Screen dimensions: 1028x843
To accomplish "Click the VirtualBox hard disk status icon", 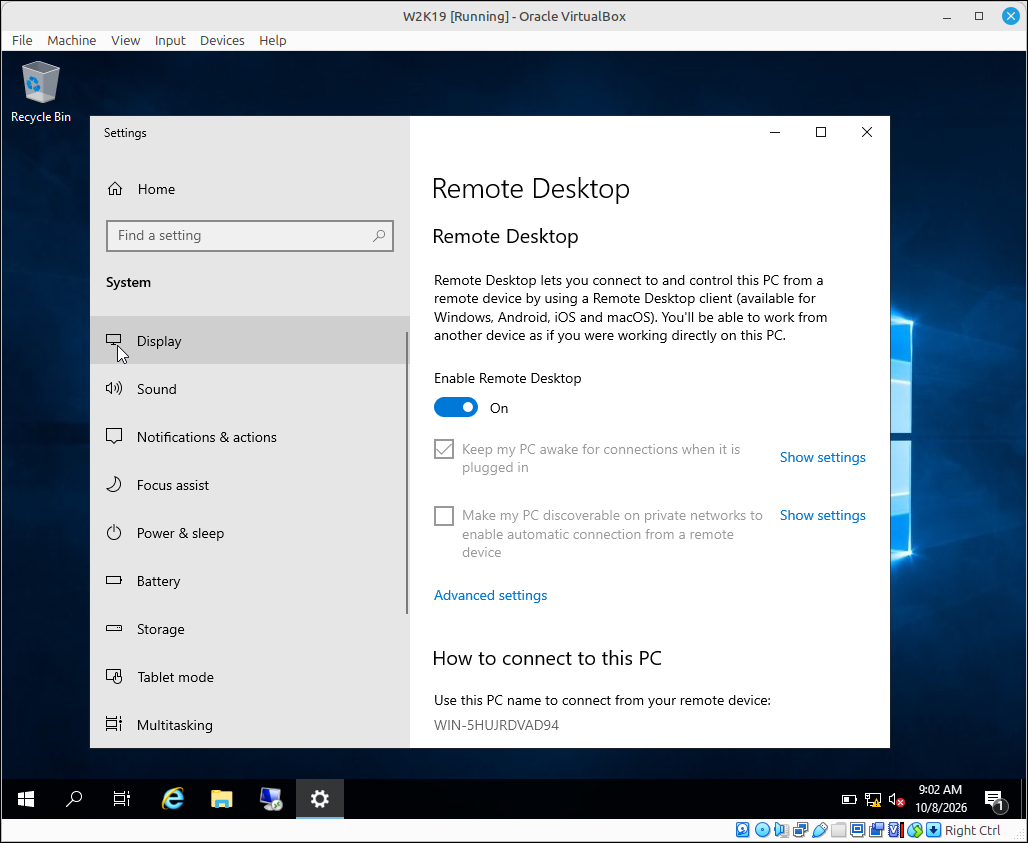I will [743, 830].
